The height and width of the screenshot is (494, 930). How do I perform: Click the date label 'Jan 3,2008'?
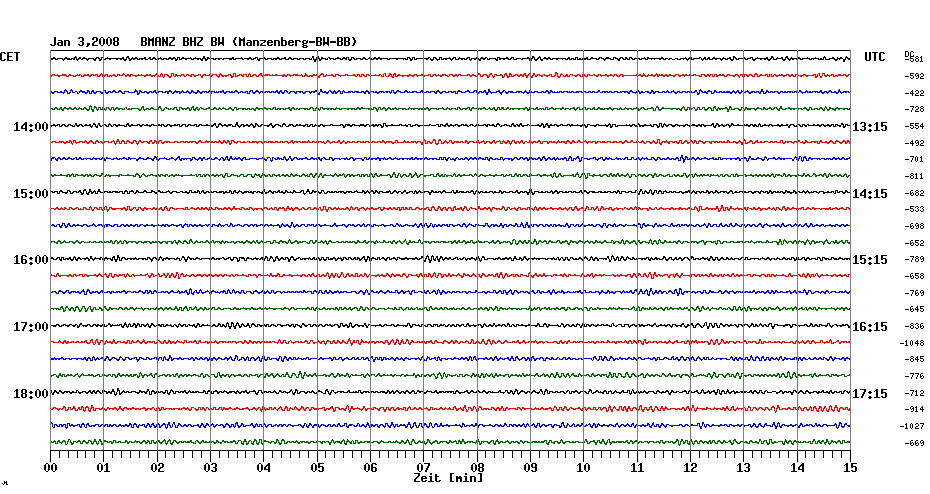pos(84,42)
